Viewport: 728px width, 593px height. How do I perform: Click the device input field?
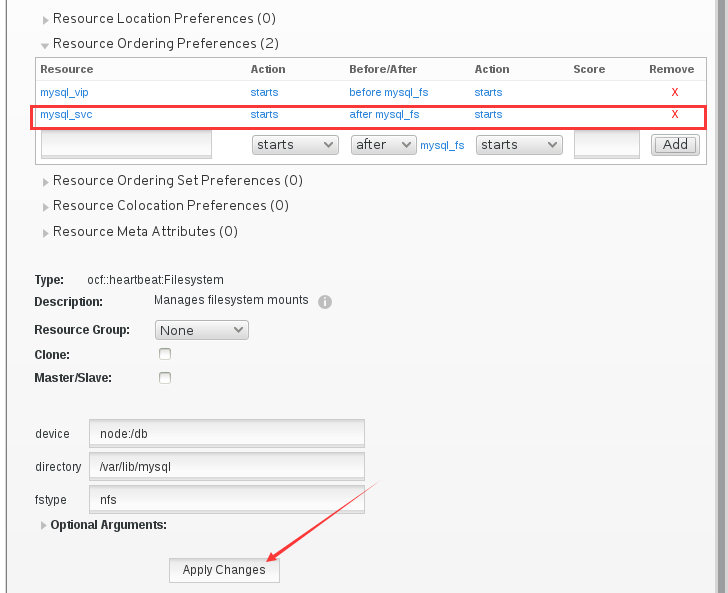click(227, 433)
